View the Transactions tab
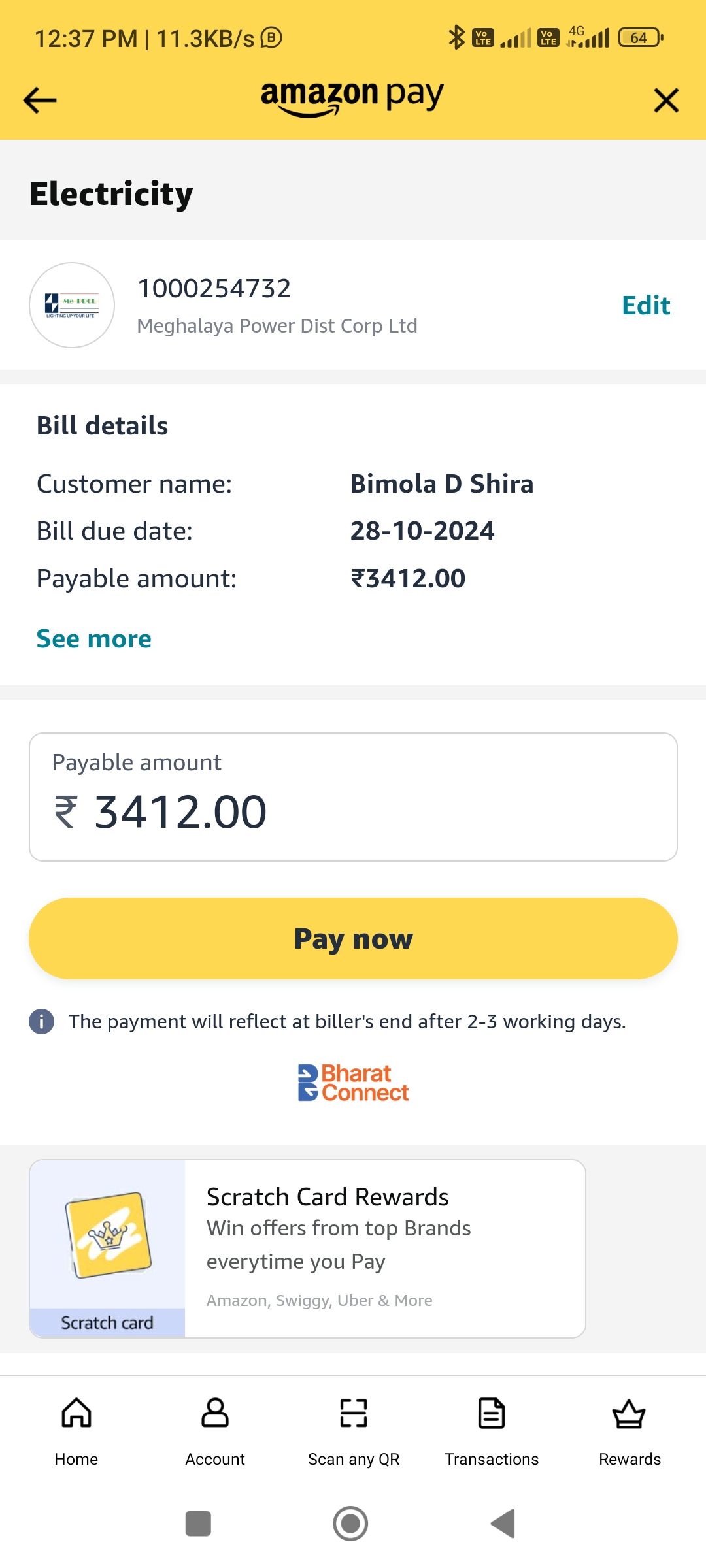The width and height of the screenshot is (706, 1568). (492, 1431)
